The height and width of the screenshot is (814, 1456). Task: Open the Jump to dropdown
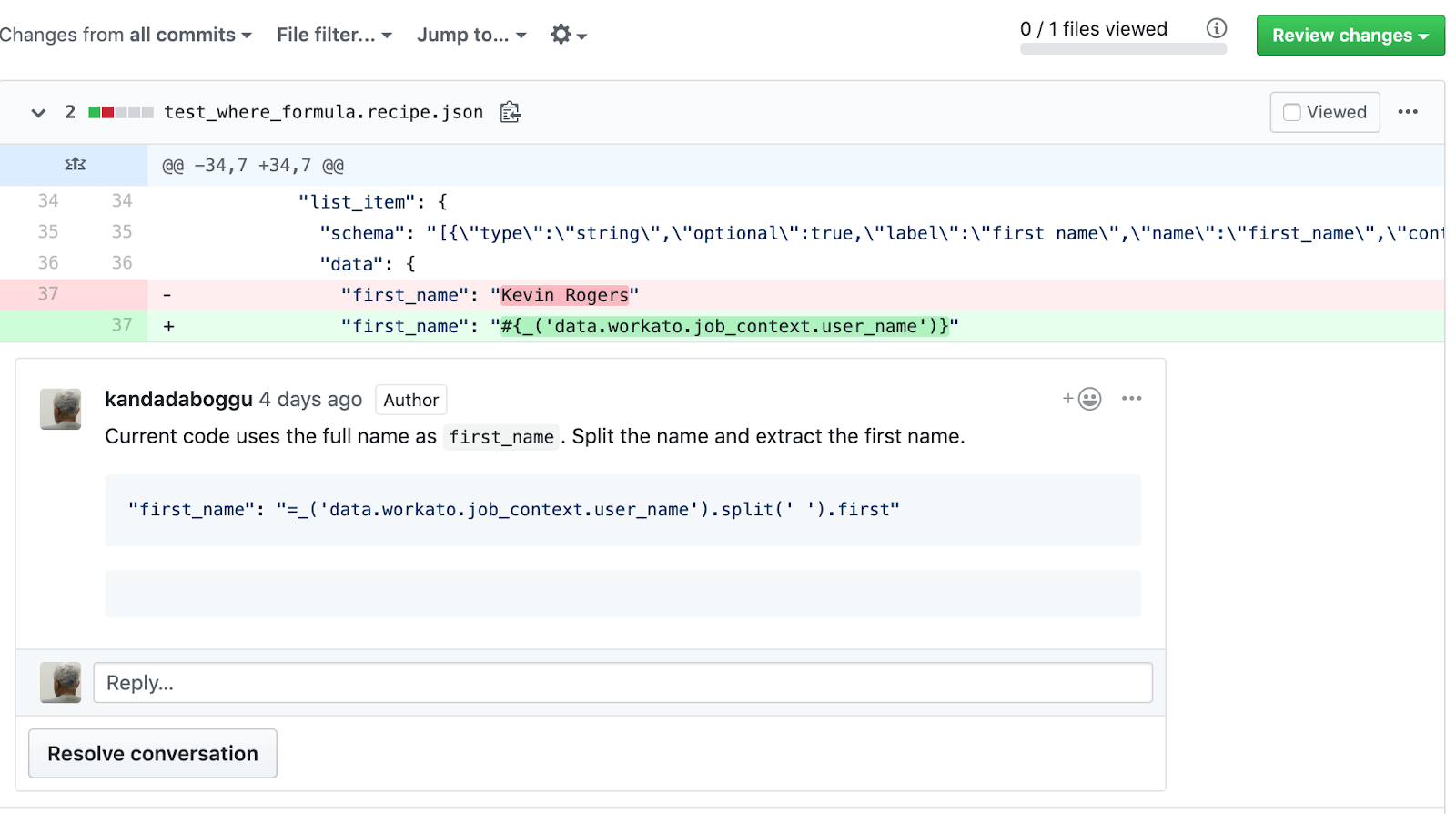(x=471, y=35)
